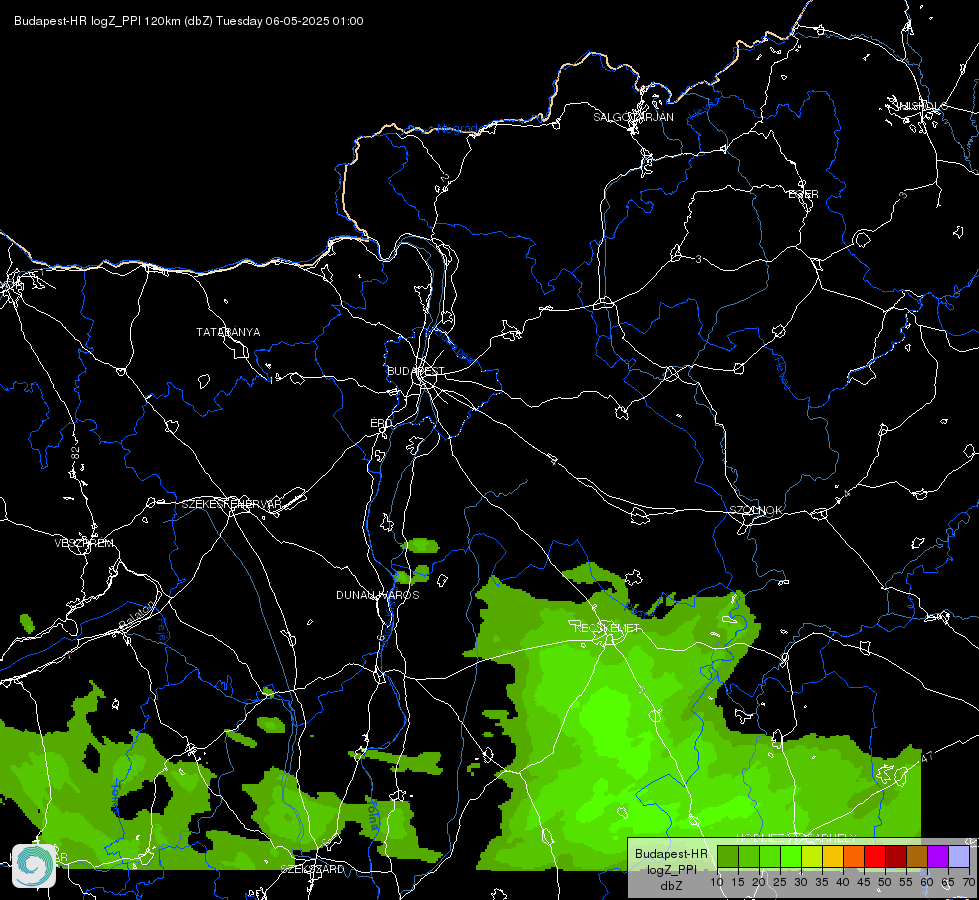
Task: Pick the brown 55-60 dBZ legend swatch
Action: point(917,857)
